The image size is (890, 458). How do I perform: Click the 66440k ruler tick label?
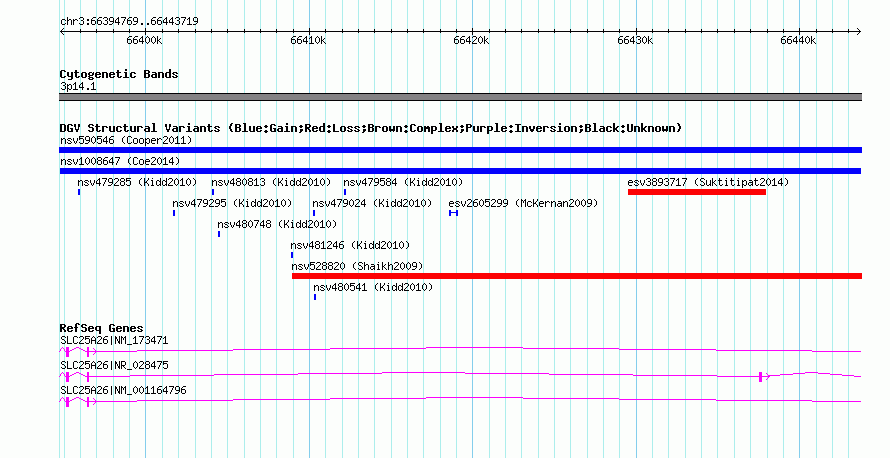point(798,40)
